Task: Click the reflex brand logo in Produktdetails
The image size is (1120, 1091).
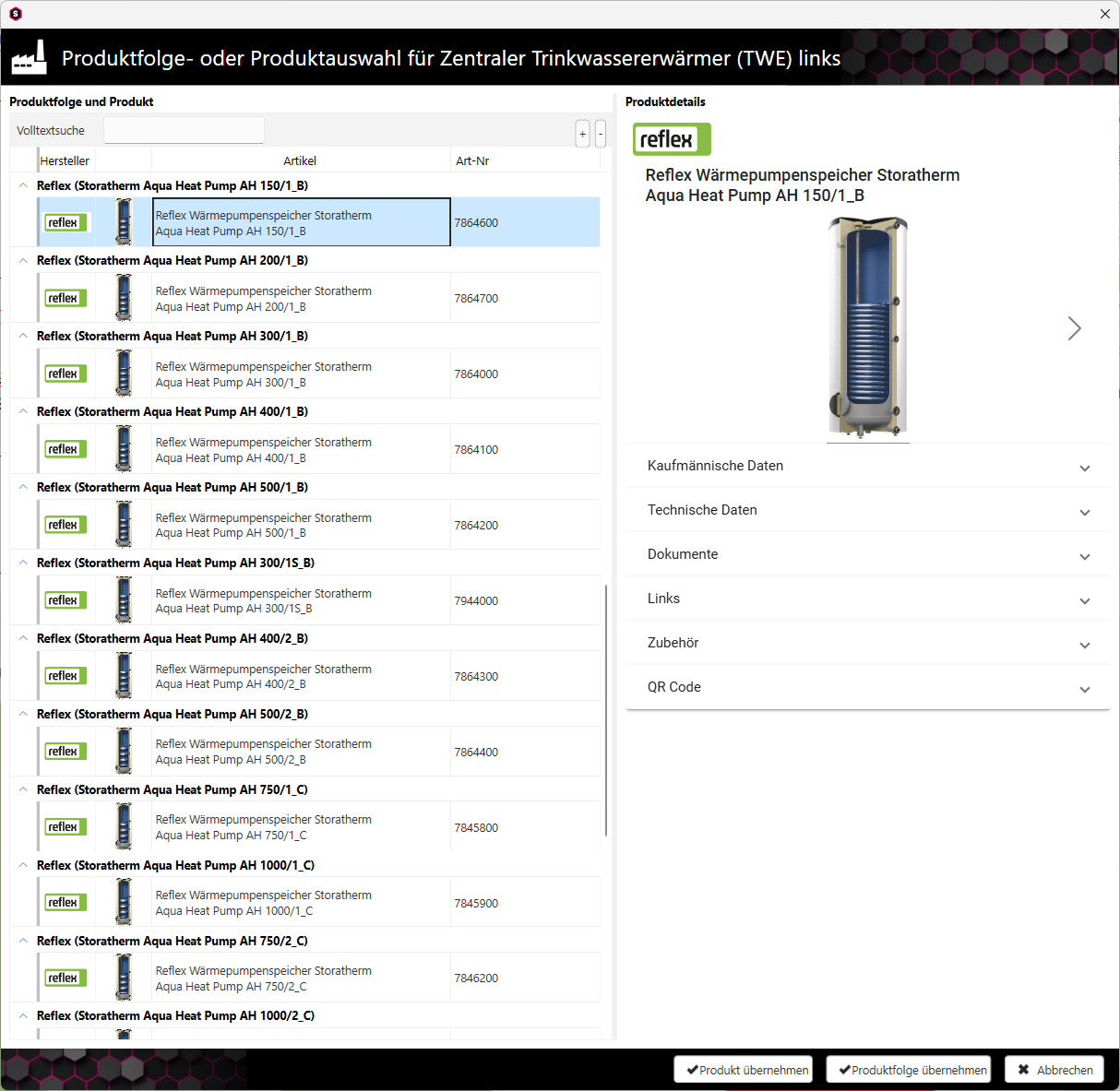Action: pyautogui.click(x=672, y=139)
